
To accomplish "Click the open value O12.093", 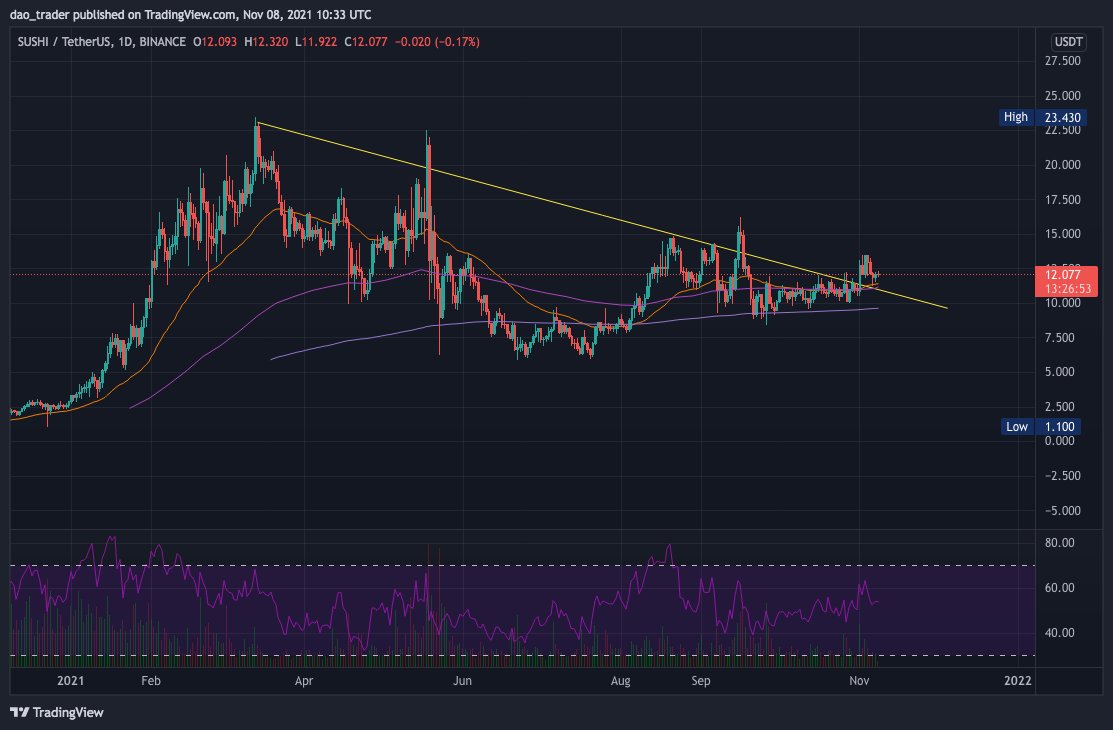I will pos(215,42).
